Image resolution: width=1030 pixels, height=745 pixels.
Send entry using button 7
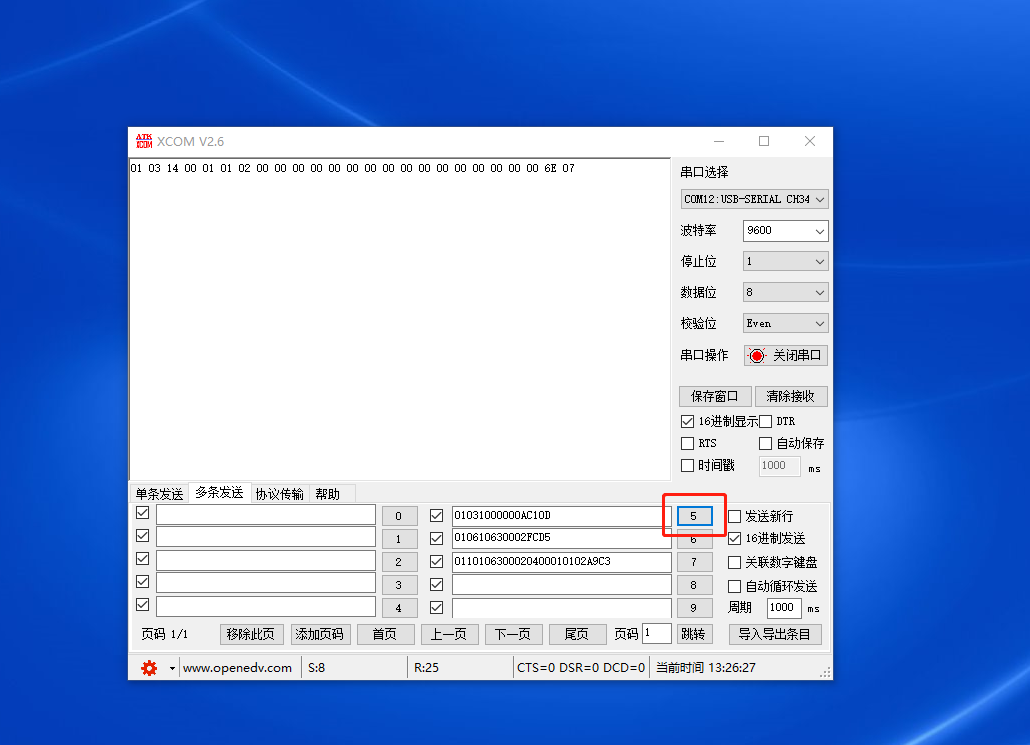[x=694, y=562]
